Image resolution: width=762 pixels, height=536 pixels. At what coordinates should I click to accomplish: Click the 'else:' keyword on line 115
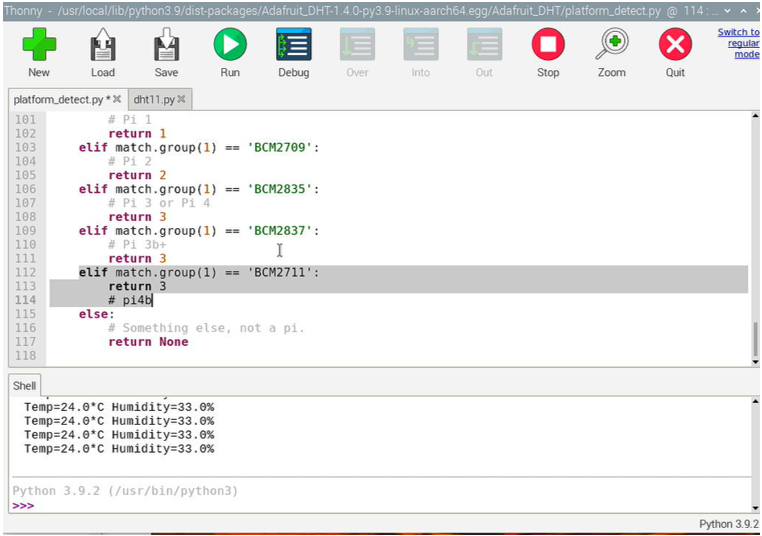[97, 314]
